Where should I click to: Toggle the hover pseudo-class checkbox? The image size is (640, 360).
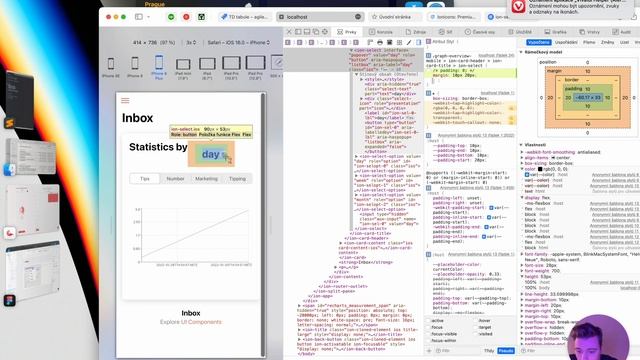pos(476,321)
